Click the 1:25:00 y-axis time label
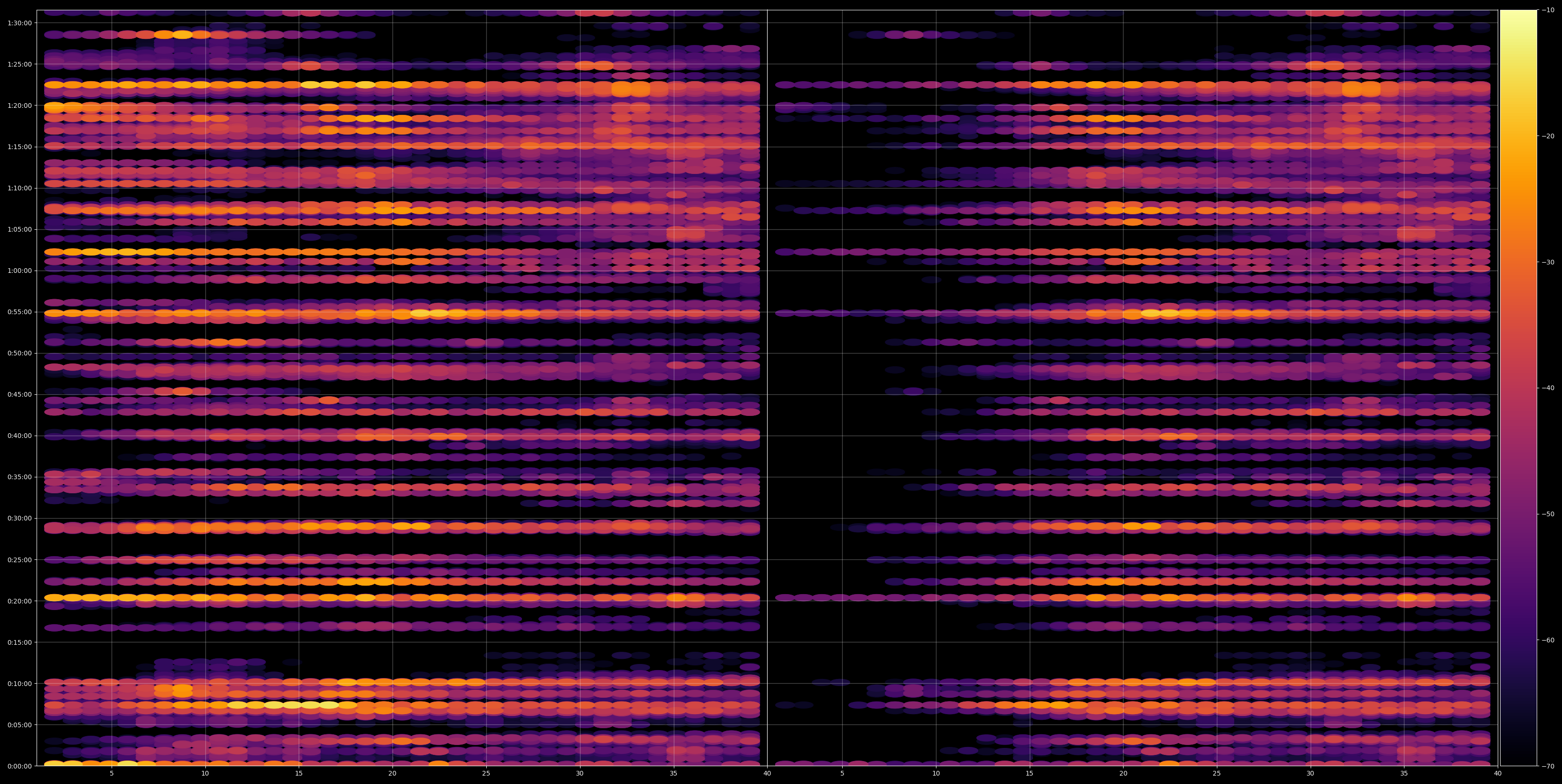The width and height of the screenshot is (1562, 784). (19, 64)
